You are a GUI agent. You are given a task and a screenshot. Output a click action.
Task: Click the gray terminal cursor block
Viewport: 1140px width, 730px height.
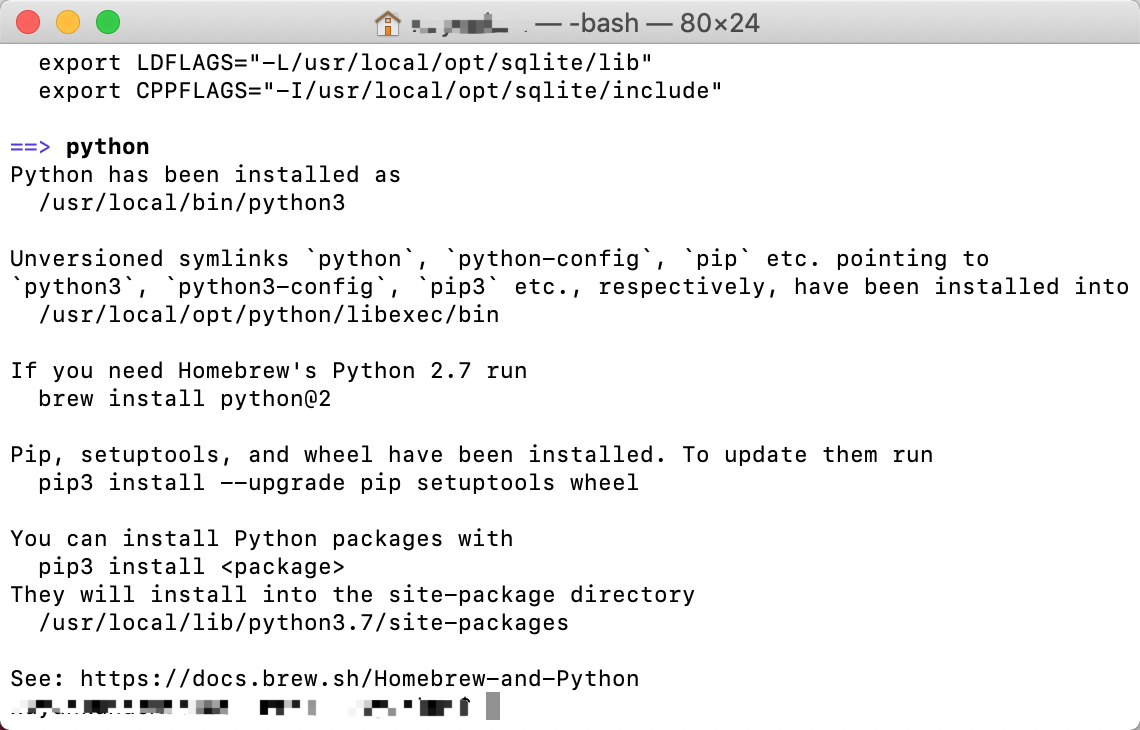click(x=493, y=706)
